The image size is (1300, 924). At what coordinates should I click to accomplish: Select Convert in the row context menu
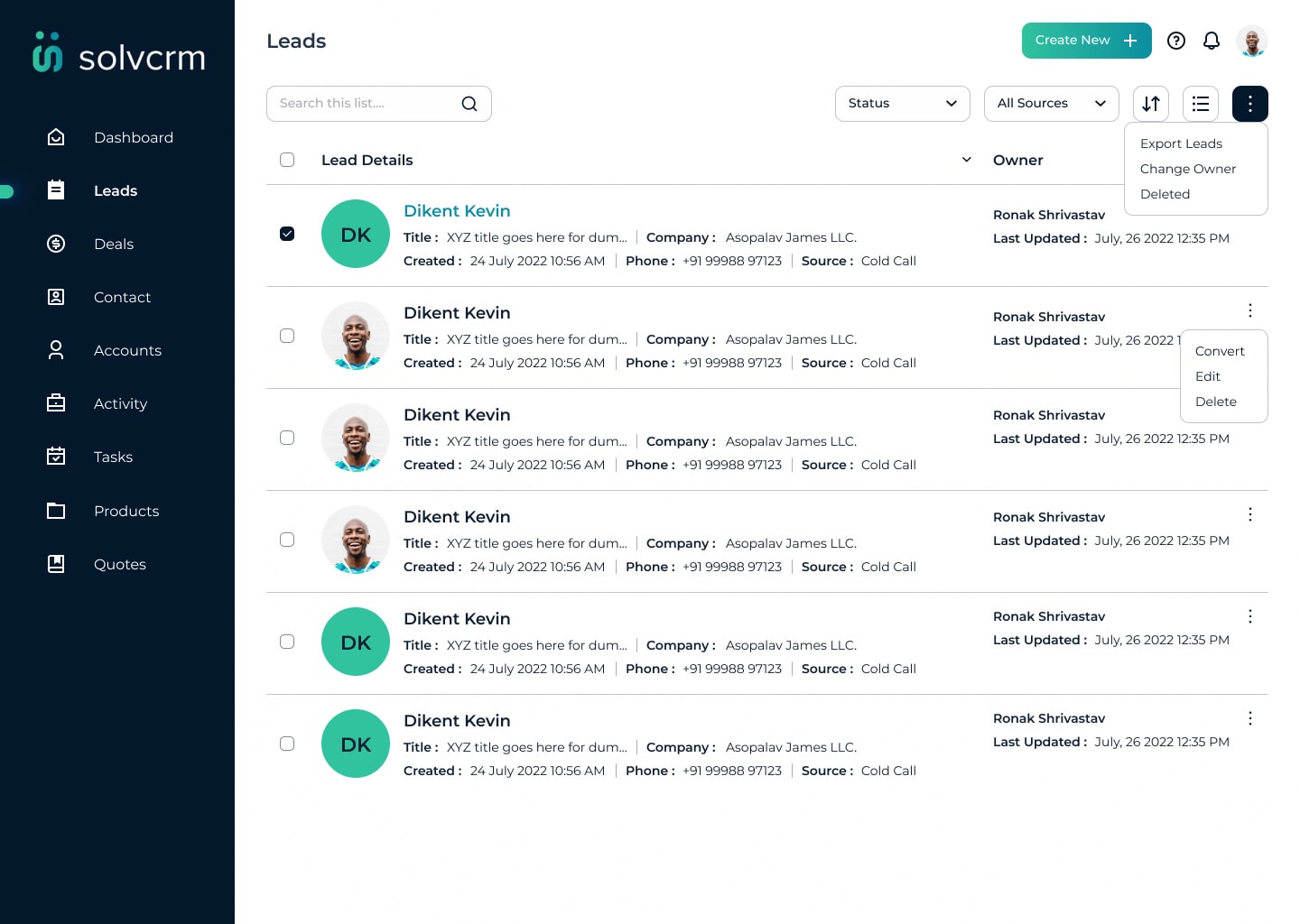1220,351
